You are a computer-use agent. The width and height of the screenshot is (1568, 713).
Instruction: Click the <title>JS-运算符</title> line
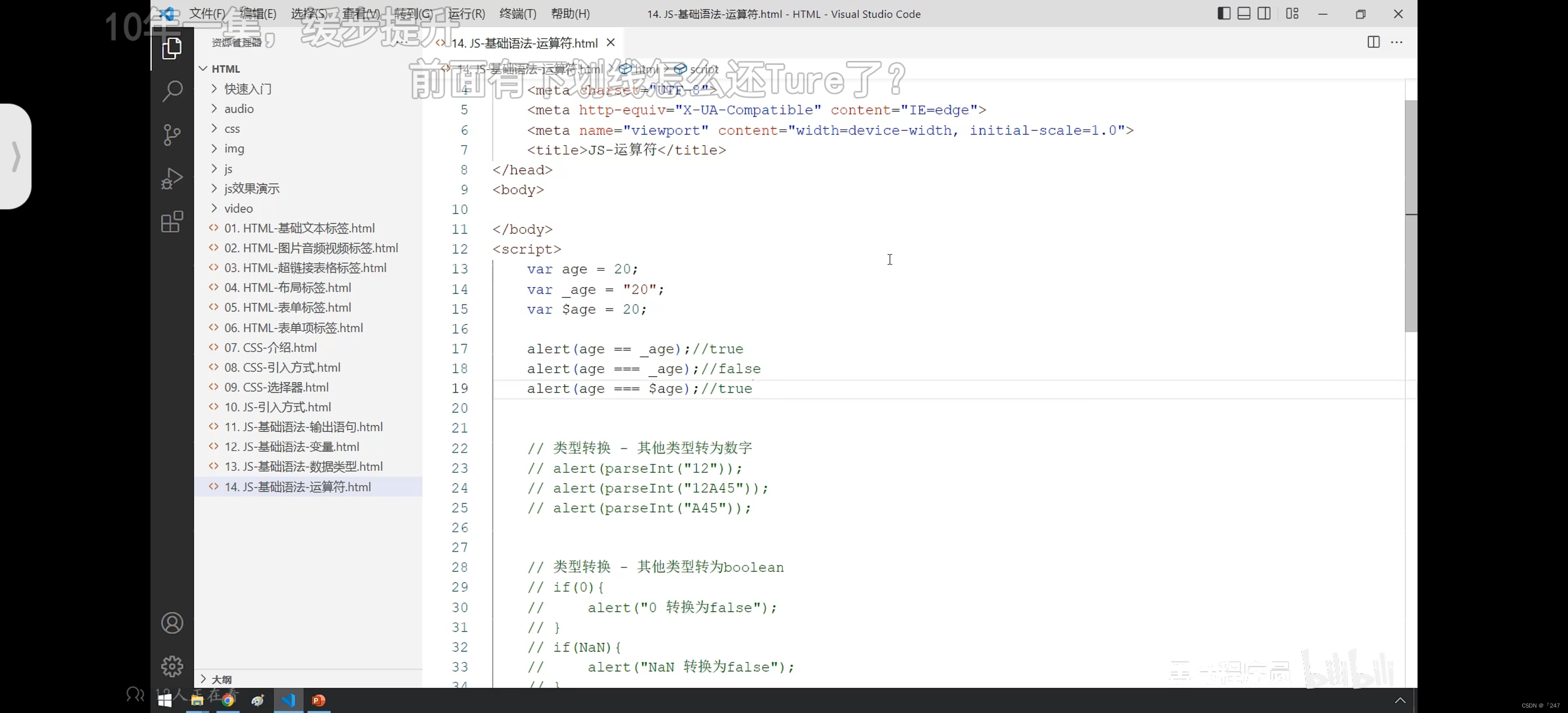(x=626, y=150)
